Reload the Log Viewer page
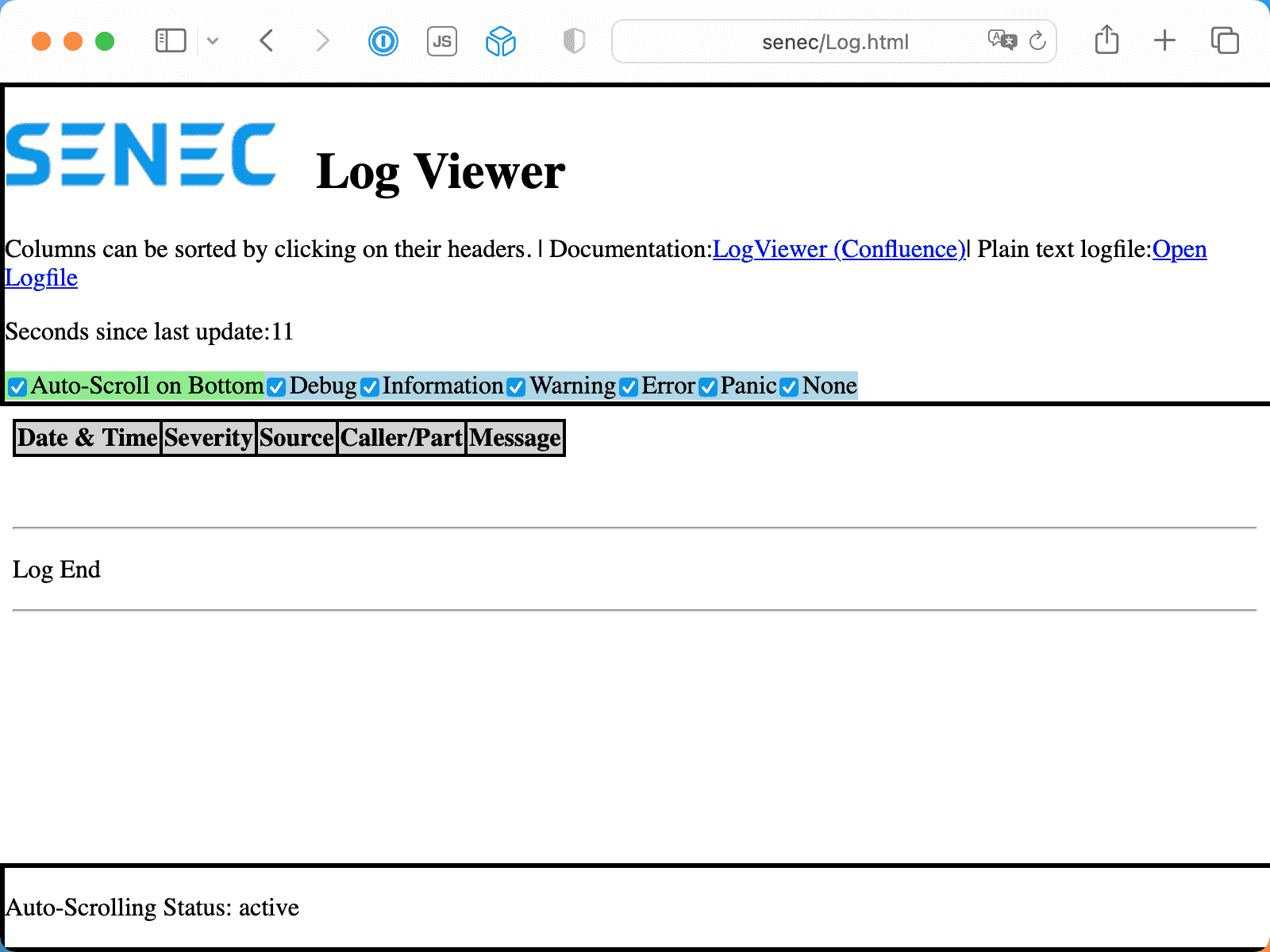1270x952 pixels. (1038, 41)
